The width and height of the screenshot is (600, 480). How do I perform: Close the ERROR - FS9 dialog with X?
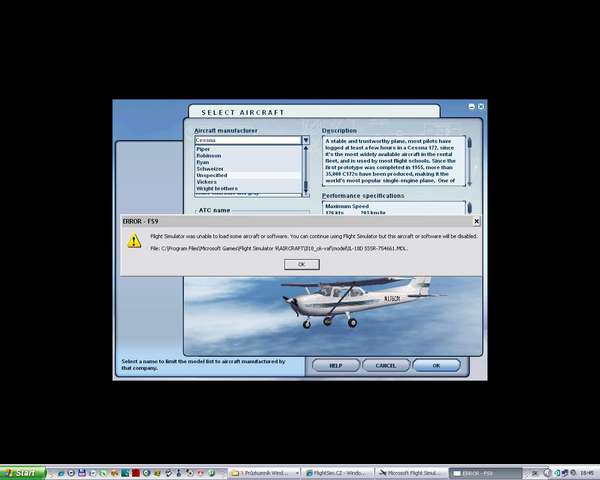point(476,220)
